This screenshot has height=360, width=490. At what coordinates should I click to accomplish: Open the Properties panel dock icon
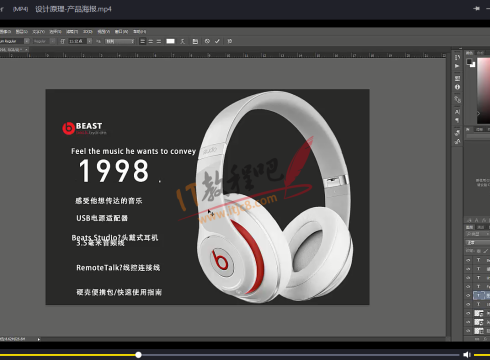coord(457,78)
